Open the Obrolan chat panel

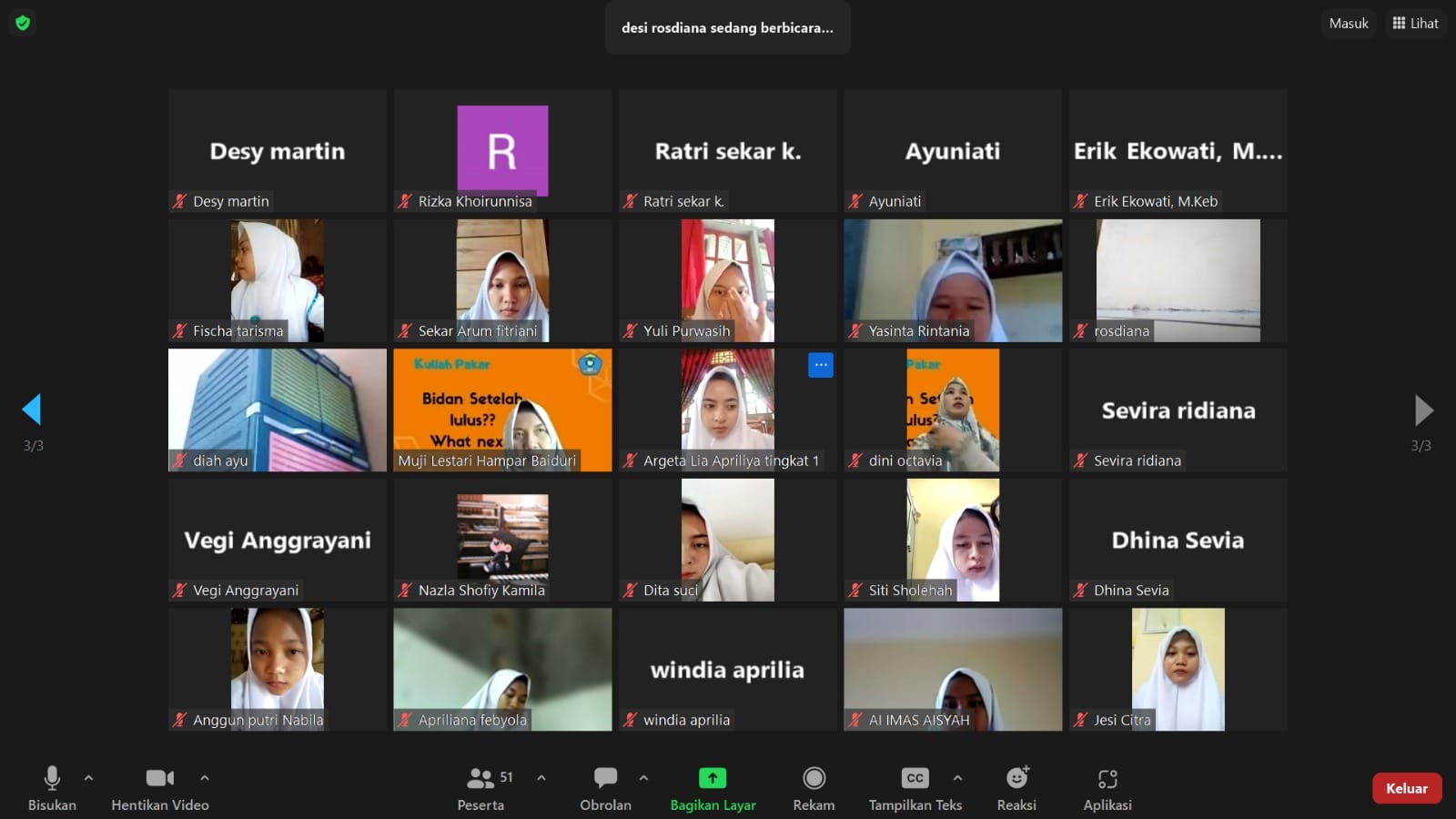pos(605,788)
